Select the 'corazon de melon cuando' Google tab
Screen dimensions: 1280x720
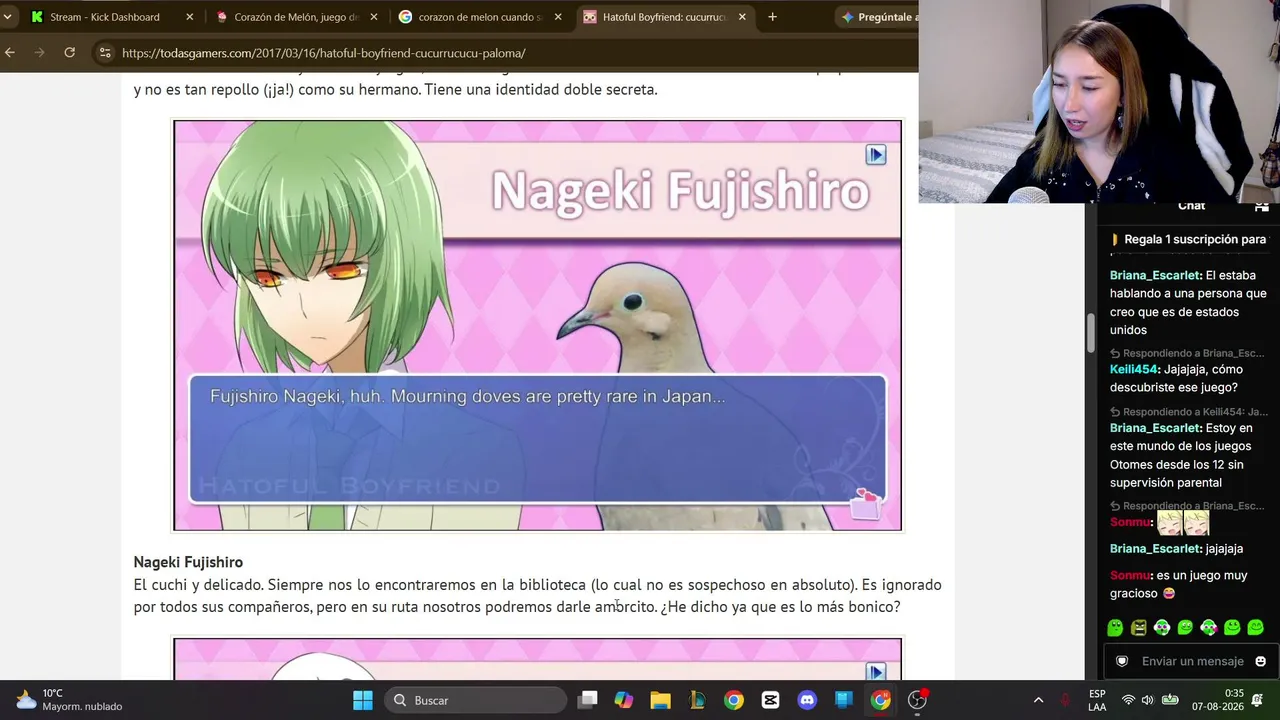point(480,17)
